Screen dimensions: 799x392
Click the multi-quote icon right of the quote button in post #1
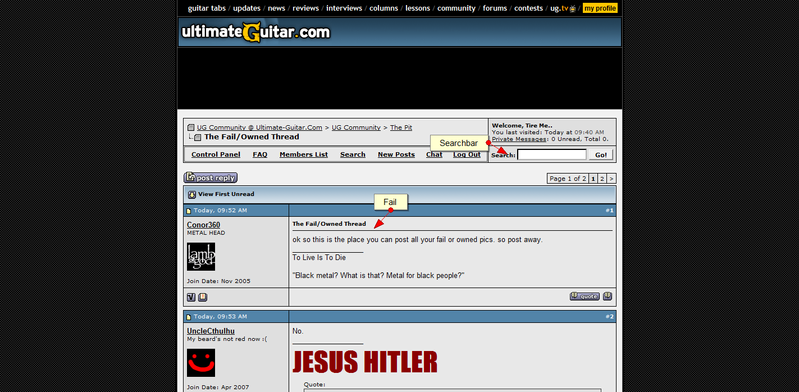[x=607, y=296]
